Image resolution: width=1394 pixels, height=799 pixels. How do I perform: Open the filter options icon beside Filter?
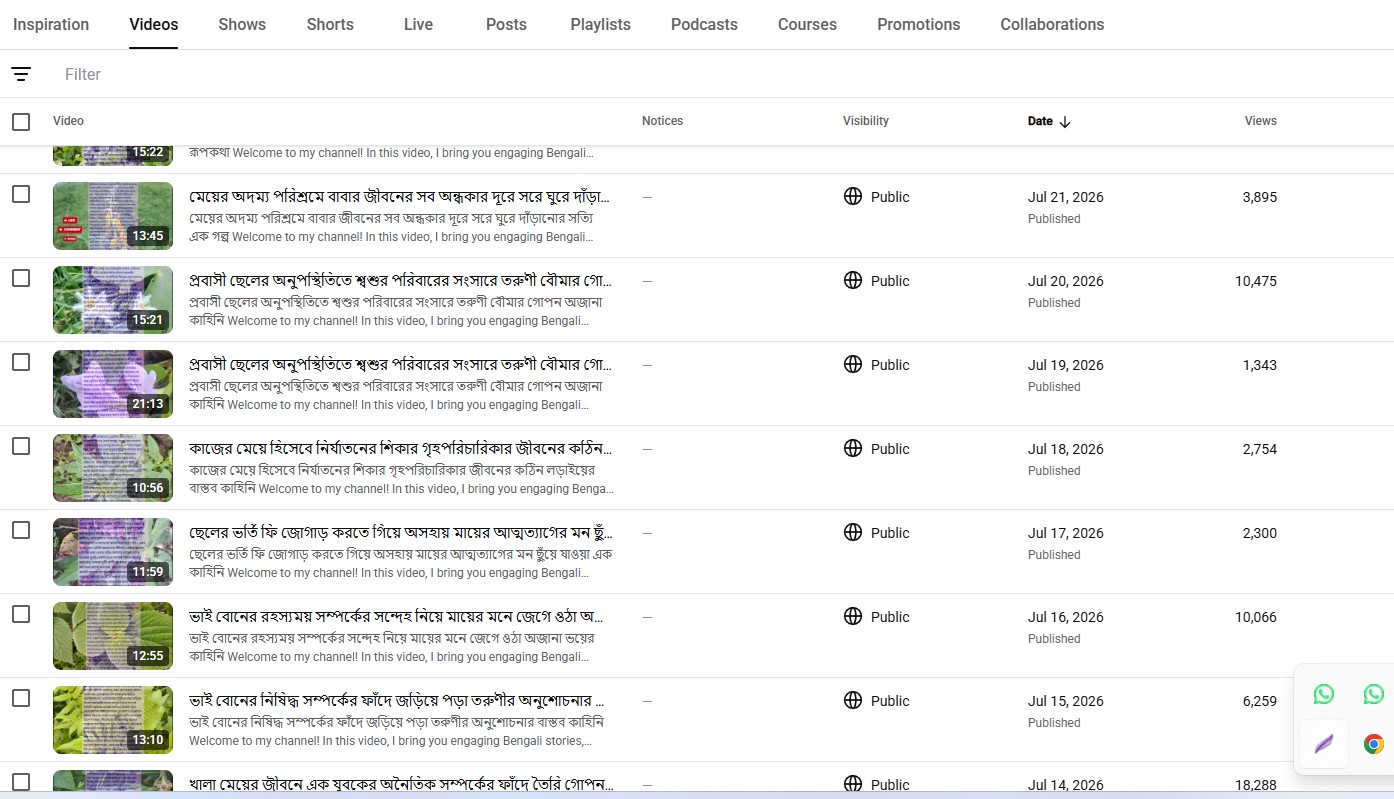click(21, 74)
